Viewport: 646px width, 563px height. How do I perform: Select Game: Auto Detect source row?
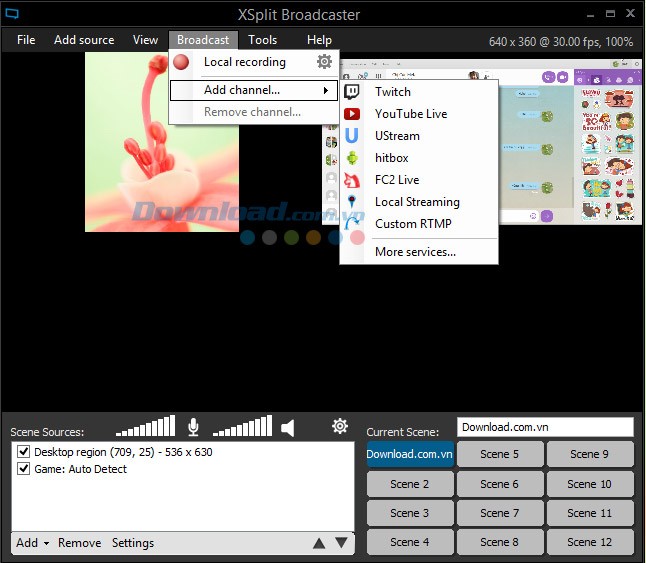point(183,469)
